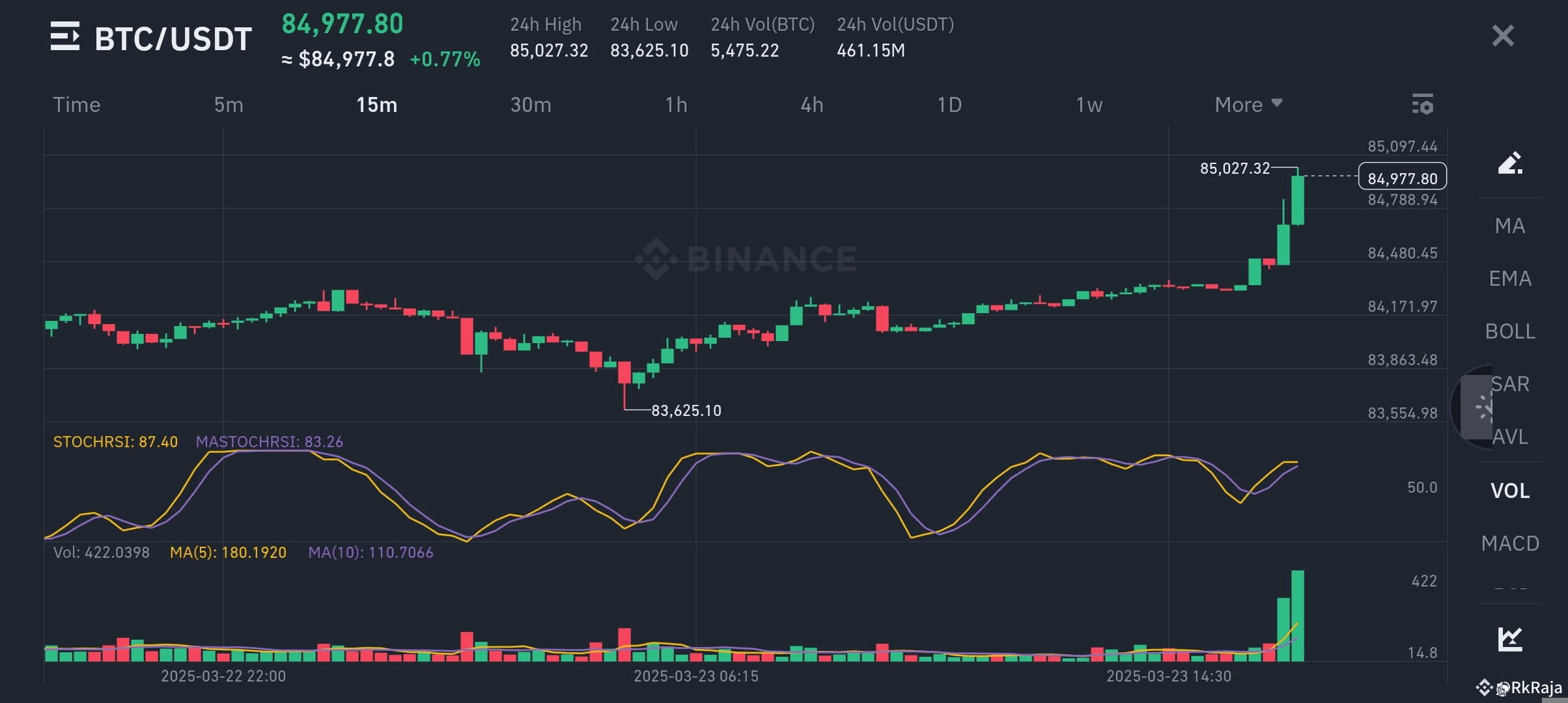Select the 4h interval

[x=812, y=105]
